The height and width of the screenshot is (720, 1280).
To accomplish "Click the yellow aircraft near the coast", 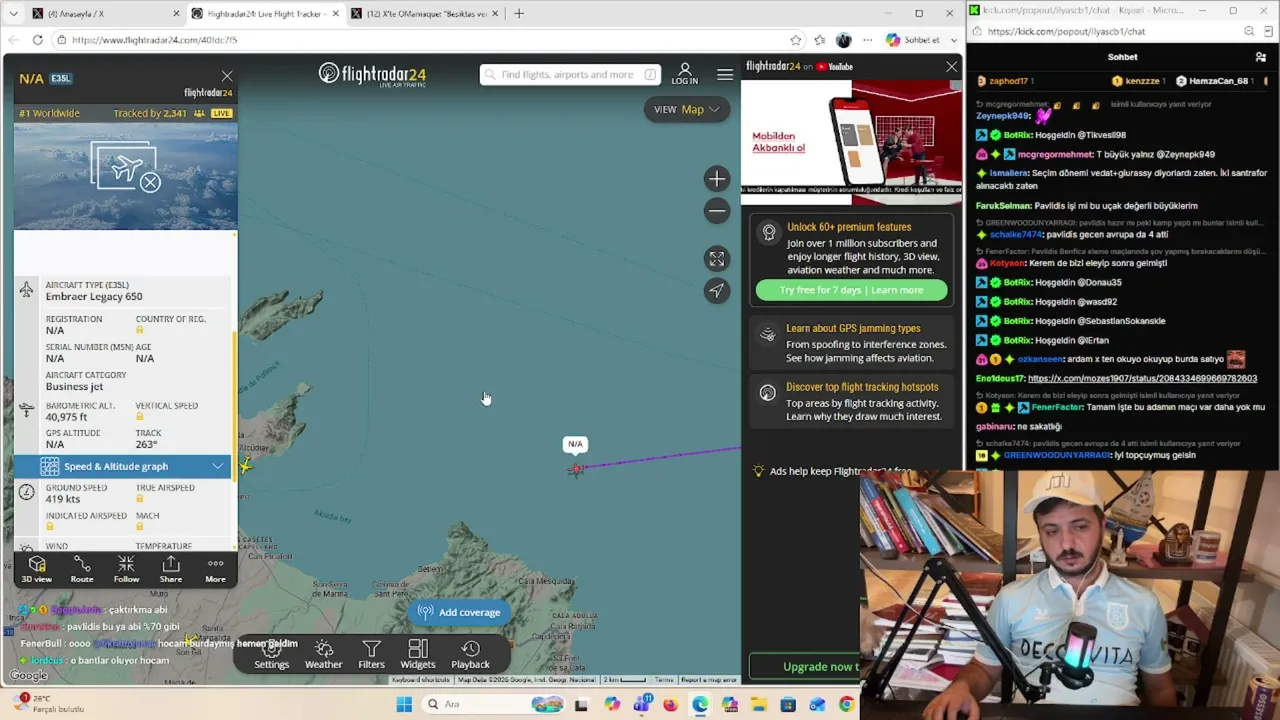I will 245,465.
